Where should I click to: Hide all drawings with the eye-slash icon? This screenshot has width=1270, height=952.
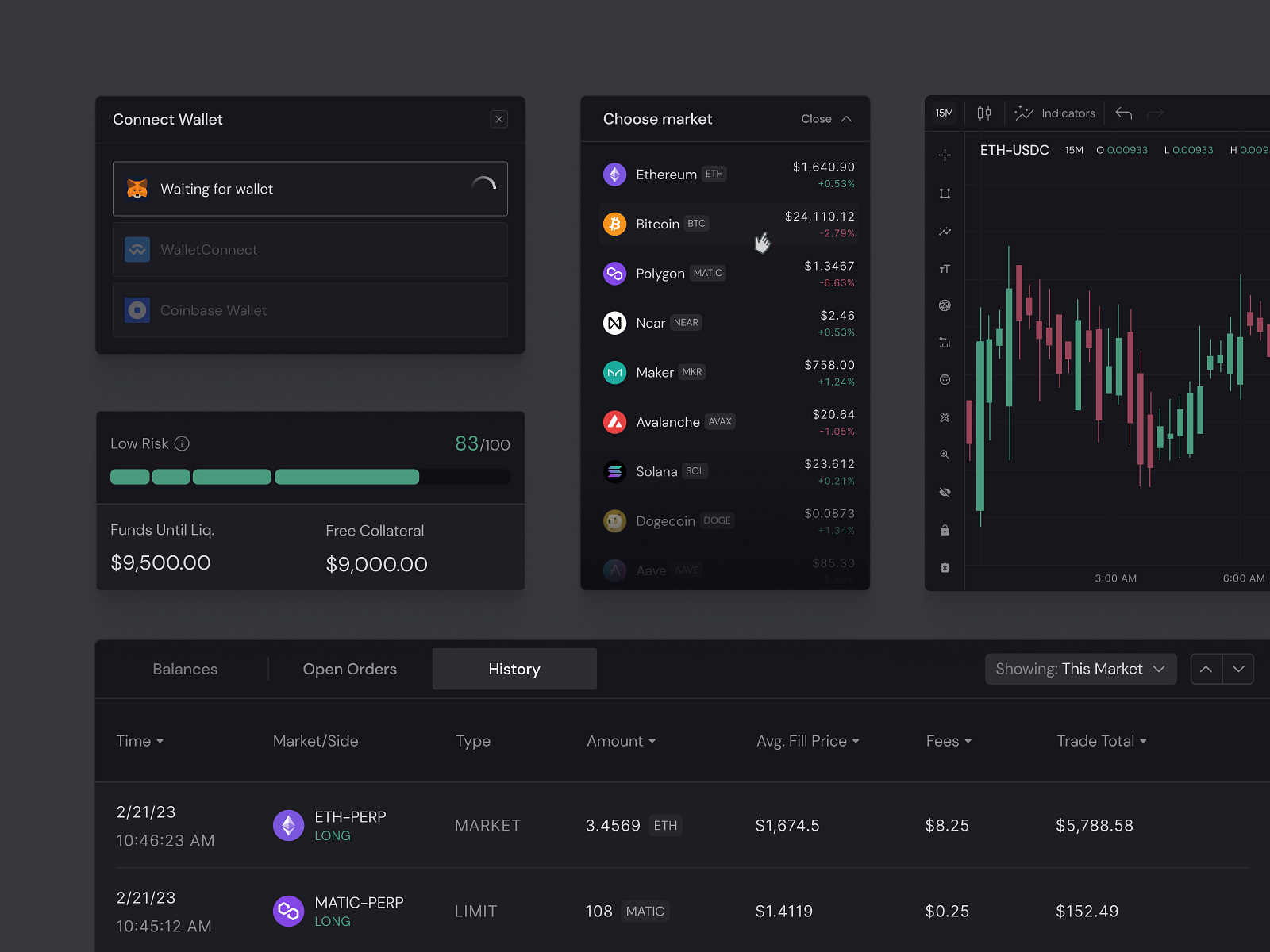pos(945,492)
